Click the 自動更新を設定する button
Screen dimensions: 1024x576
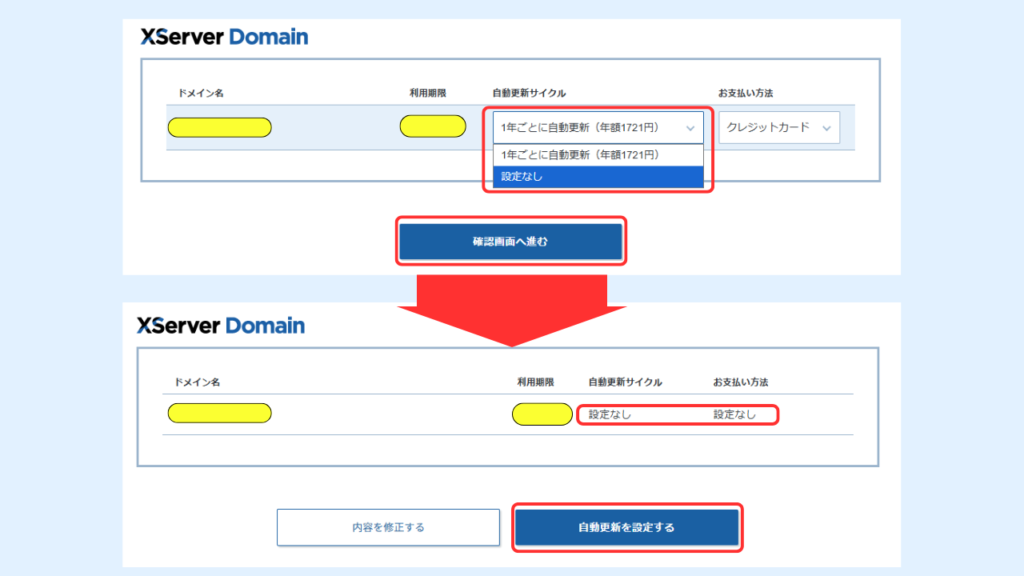pos(627,527)
